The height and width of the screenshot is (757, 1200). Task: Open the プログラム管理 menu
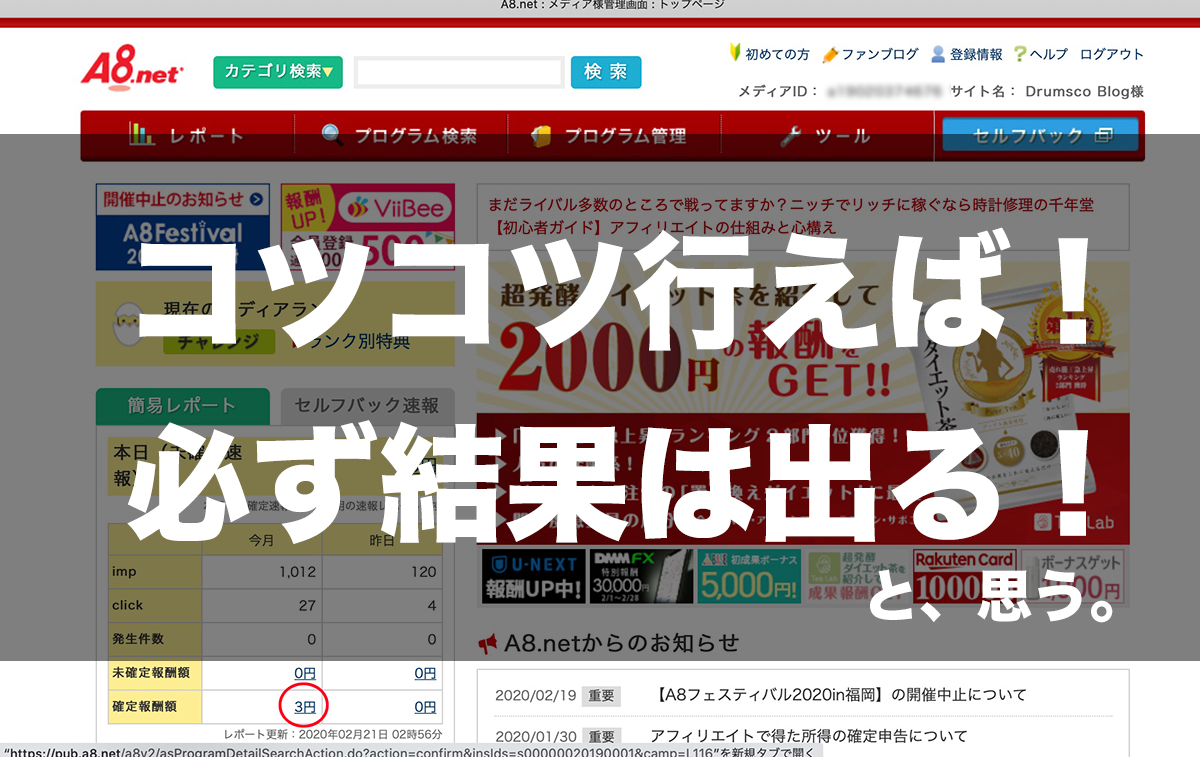[x=610, y=136]
